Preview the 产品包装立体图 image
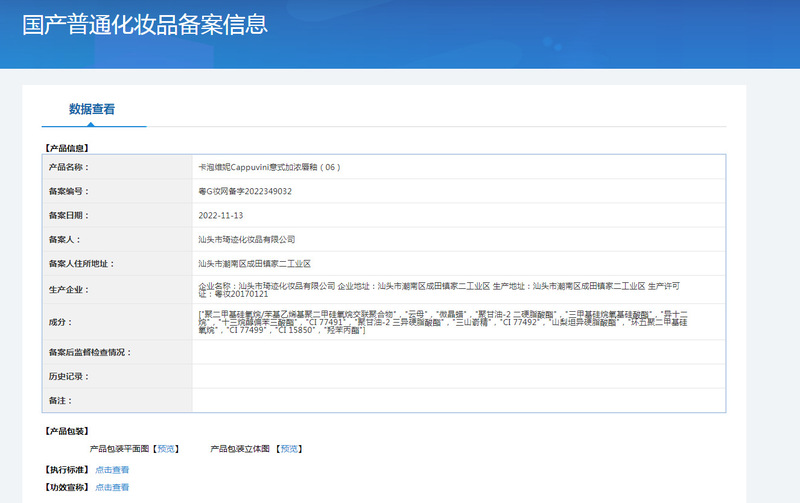 tap(289, 449)
